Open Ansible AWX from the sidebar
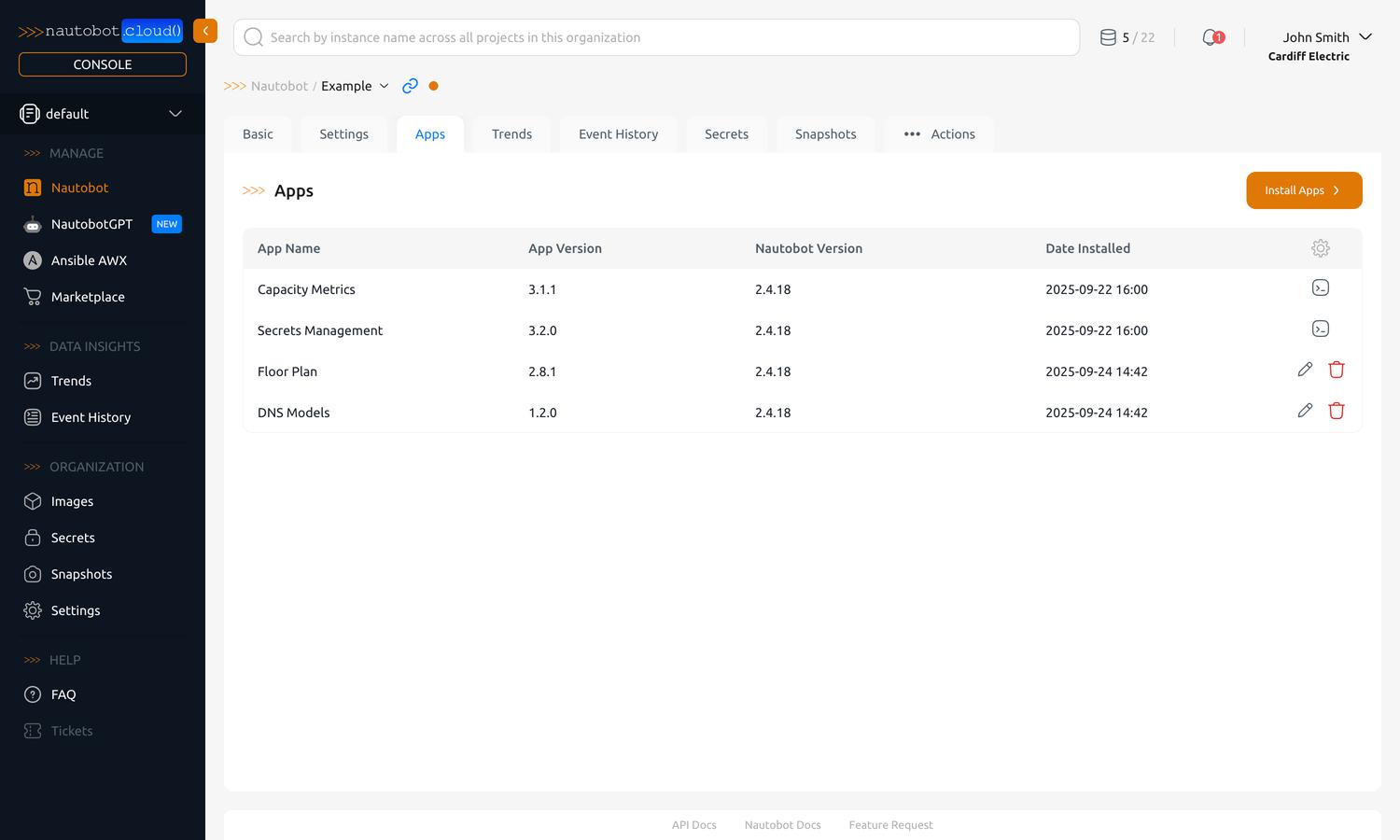Viewport: 1400px width, 840px height. click(89, 260)
